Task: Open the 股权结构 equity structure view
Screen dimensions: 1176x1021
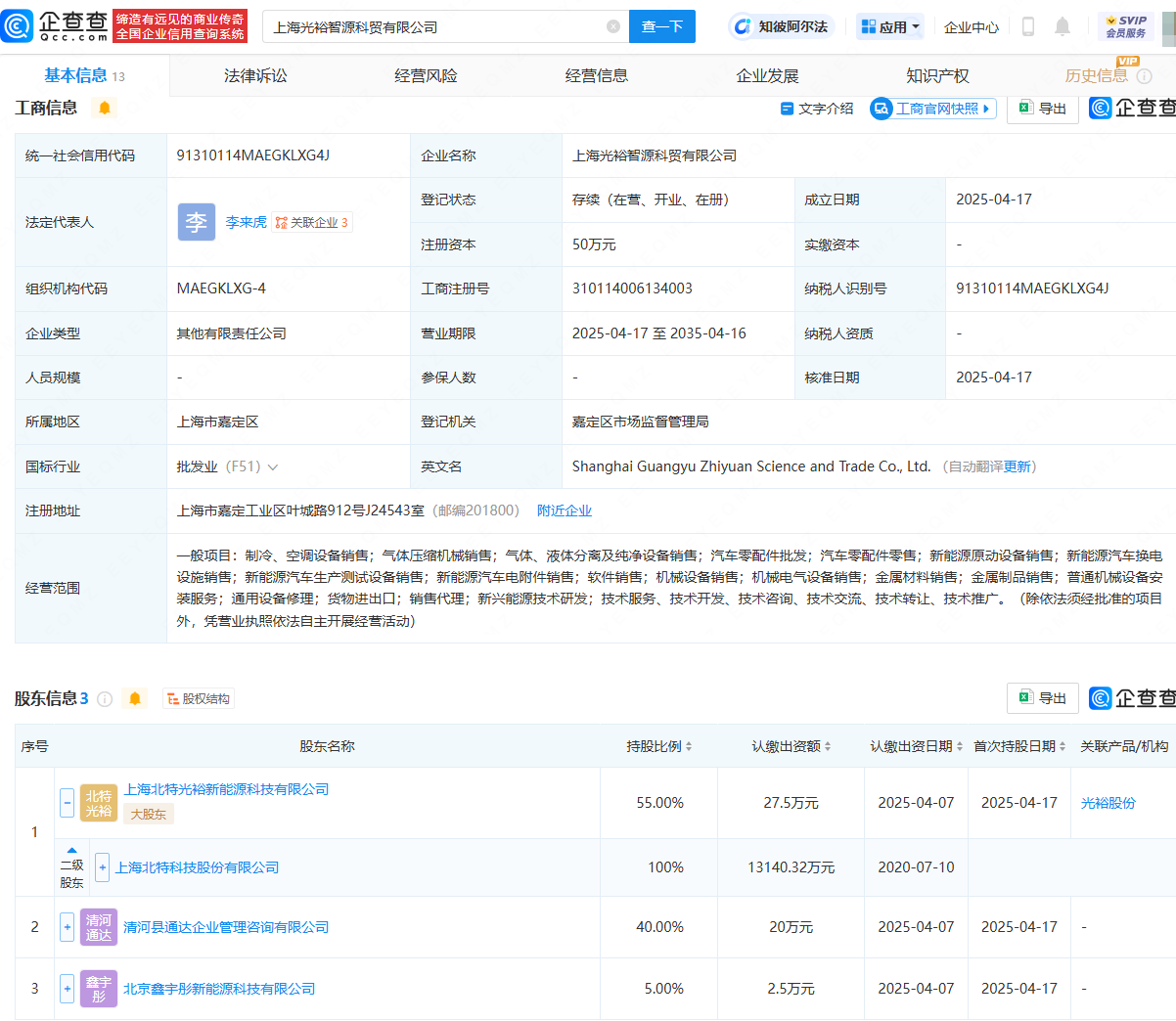Action: (198, 698)
